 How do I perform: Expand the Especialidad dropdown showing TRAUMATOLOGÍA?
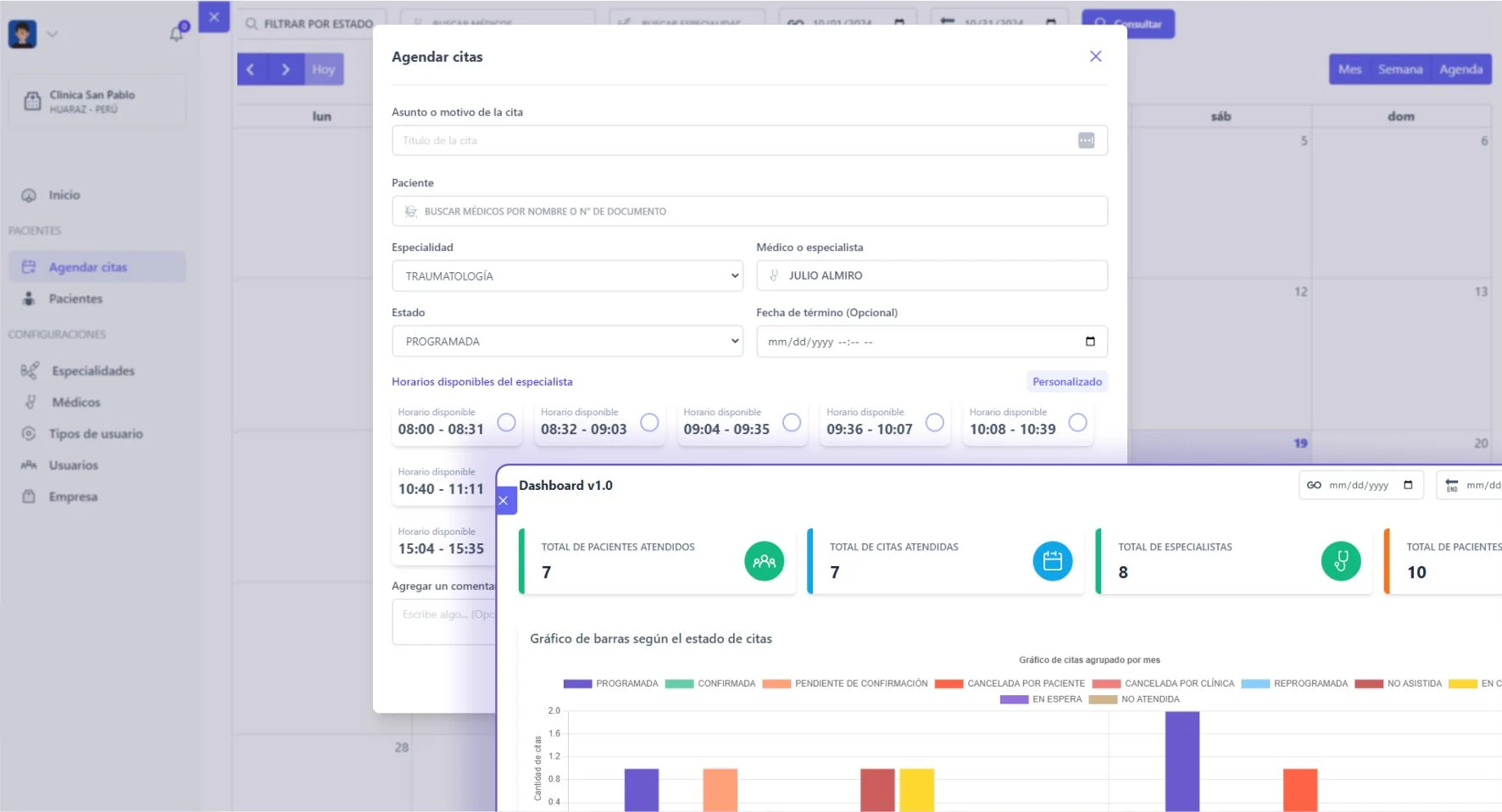567,276
